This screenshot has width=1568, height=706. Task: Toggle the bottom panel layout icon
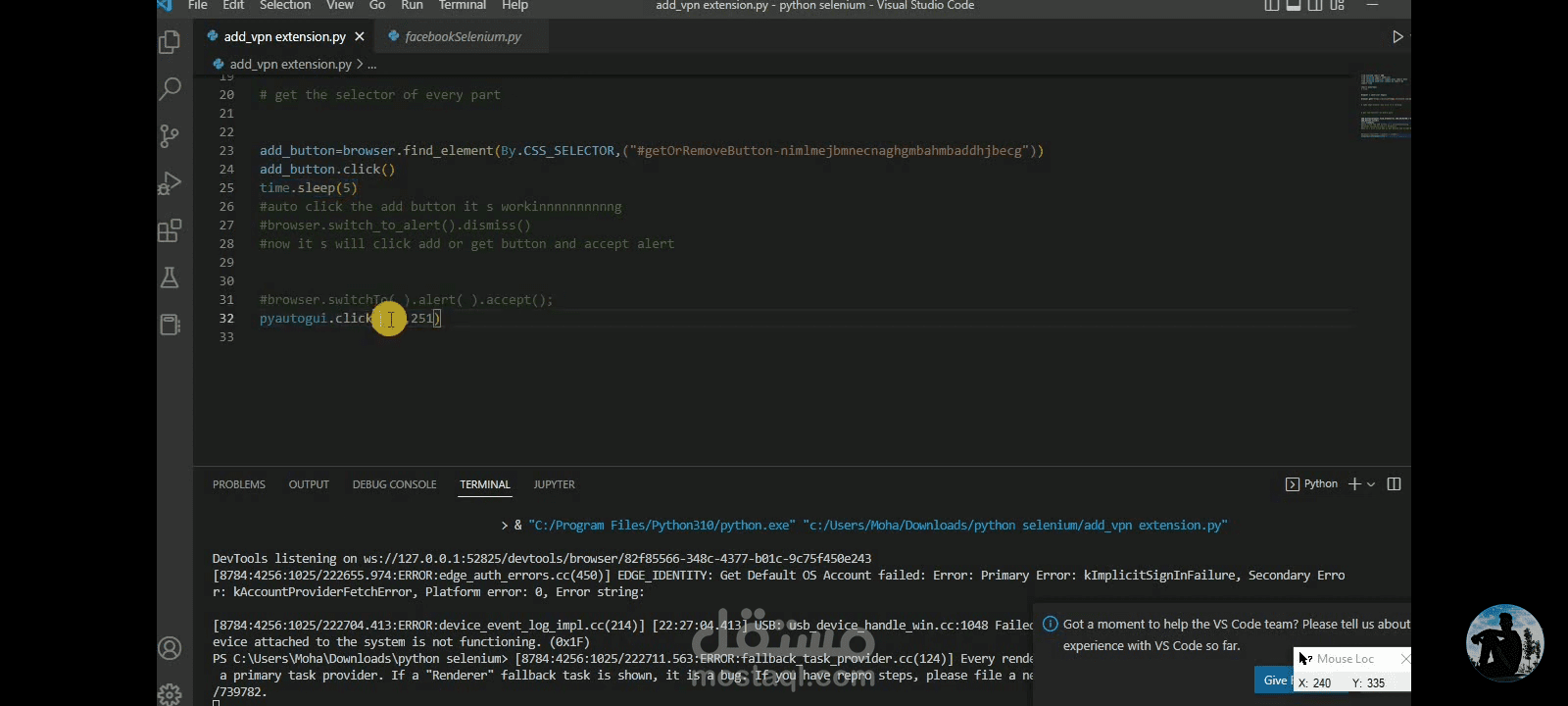point(1294,5)
